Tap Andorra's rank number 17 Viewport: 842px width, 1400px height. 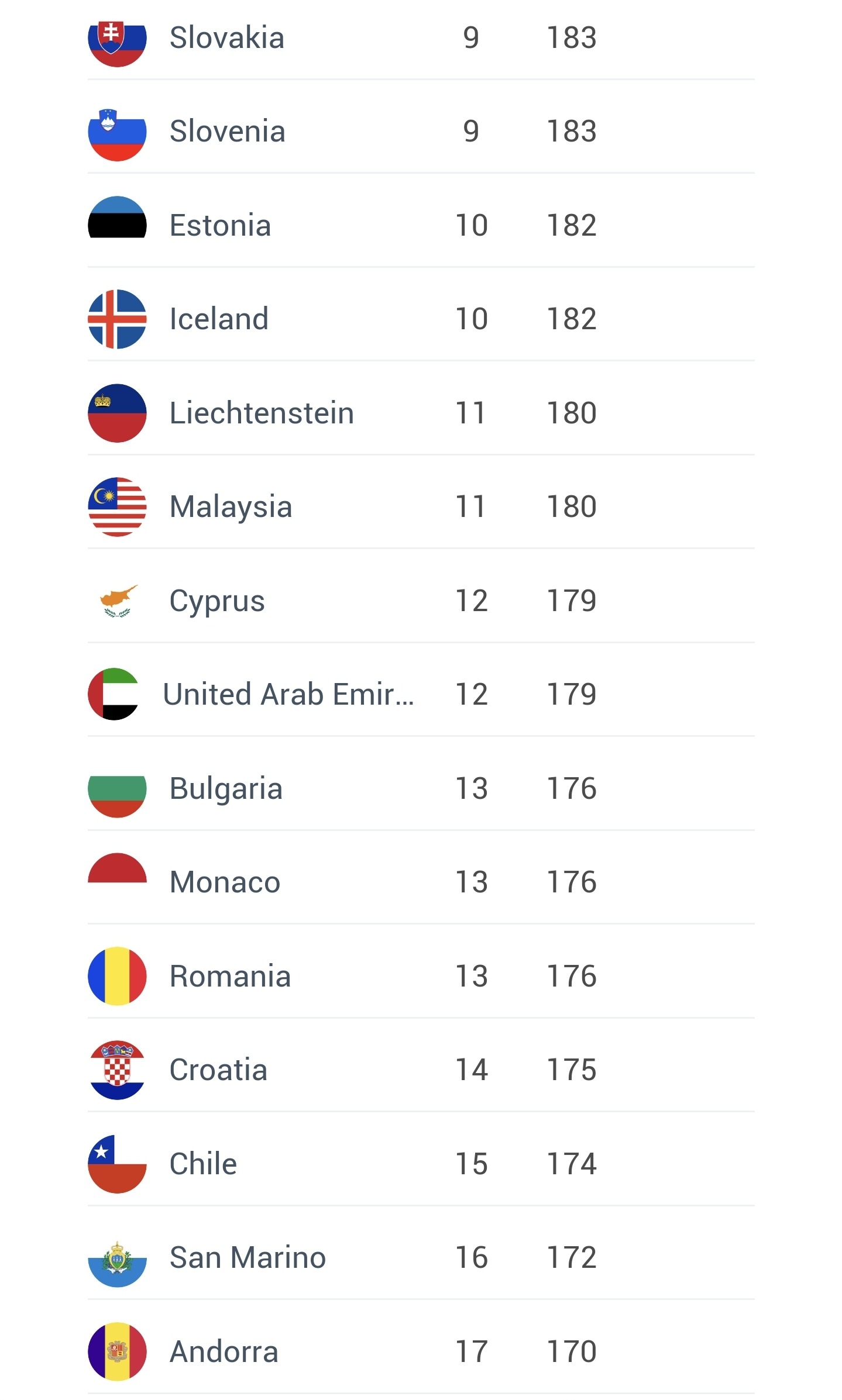point(472,1351)
